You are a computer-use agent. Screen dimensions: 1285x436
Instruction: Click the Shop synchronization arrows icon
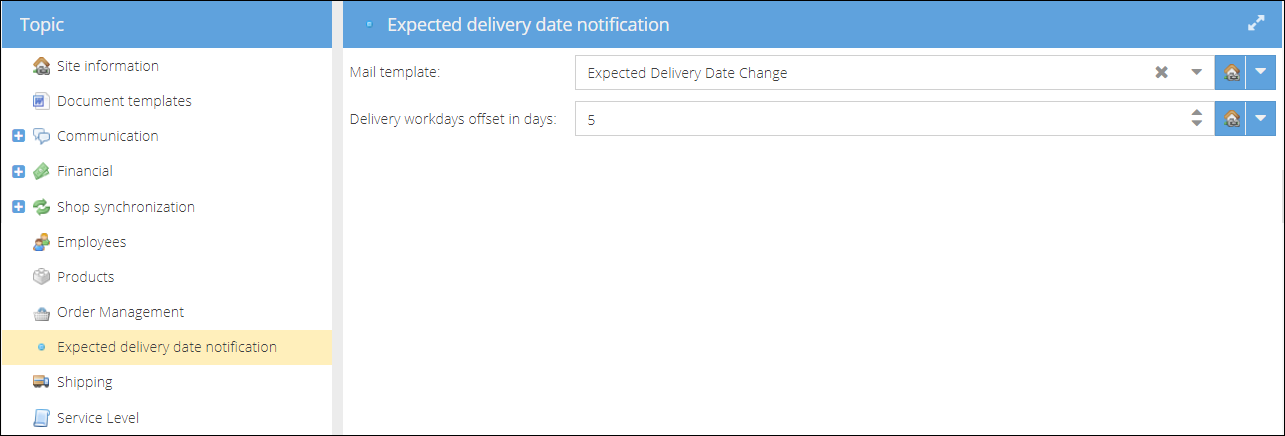coord(41,207)
